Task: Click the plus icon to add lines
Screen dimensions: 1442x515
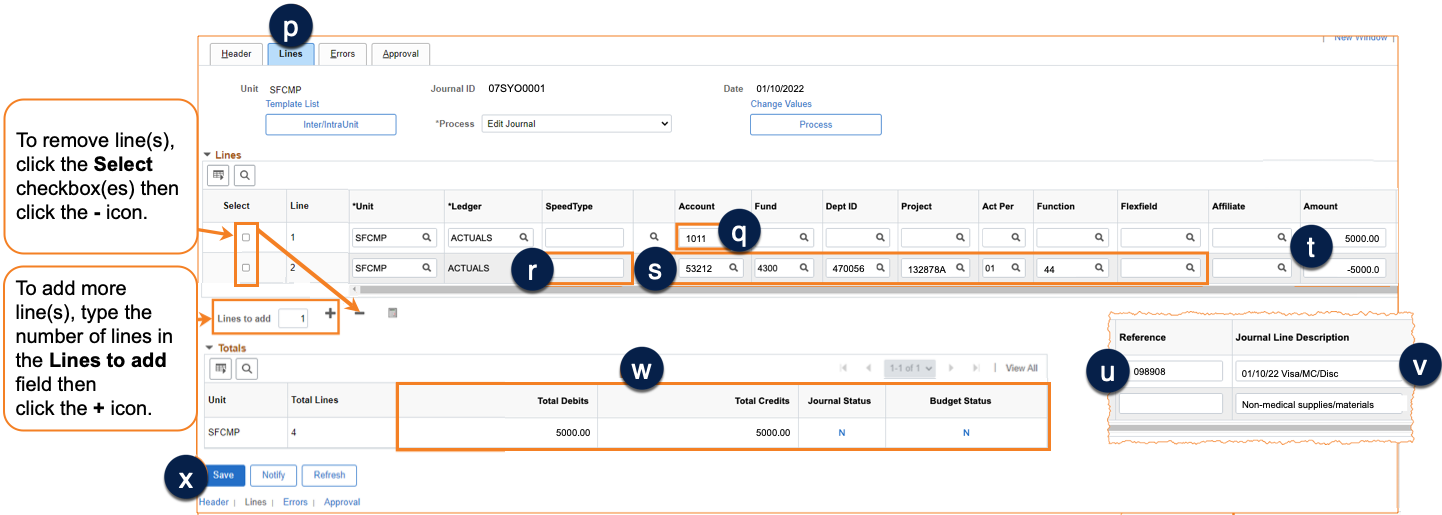Action: [330, 313]
